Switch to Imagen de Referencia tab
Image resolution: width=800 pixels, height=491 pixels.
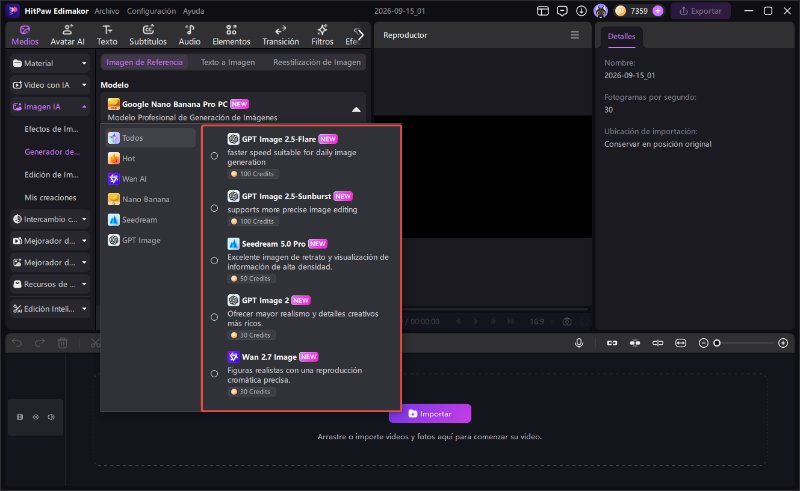click(x=144, y=62)
